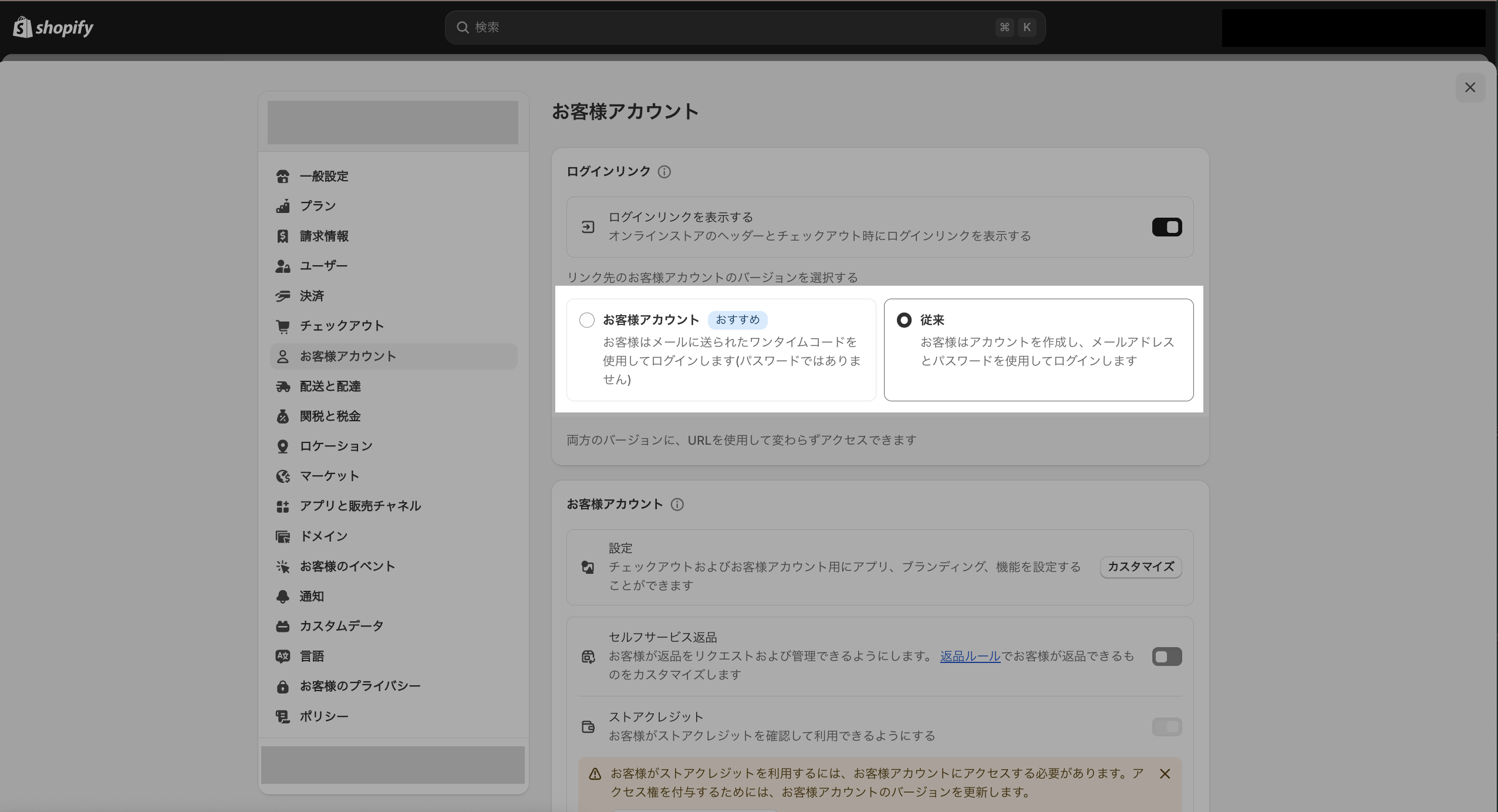Click the ユーザー people icon

pos(282,266)
